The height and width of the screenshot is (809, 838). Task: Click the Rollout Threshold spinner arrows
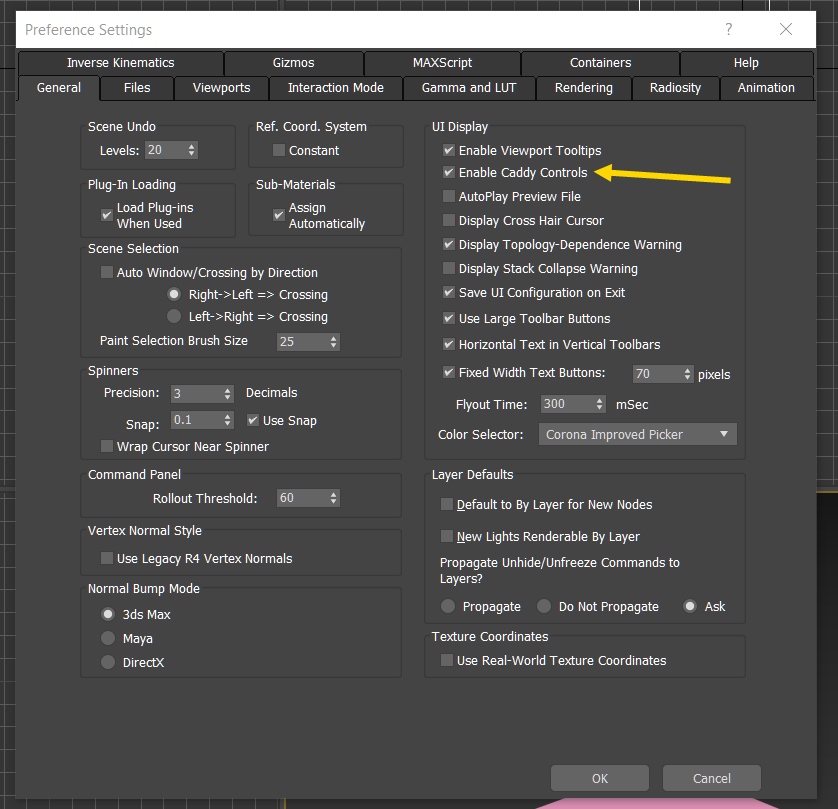(333, 498)
